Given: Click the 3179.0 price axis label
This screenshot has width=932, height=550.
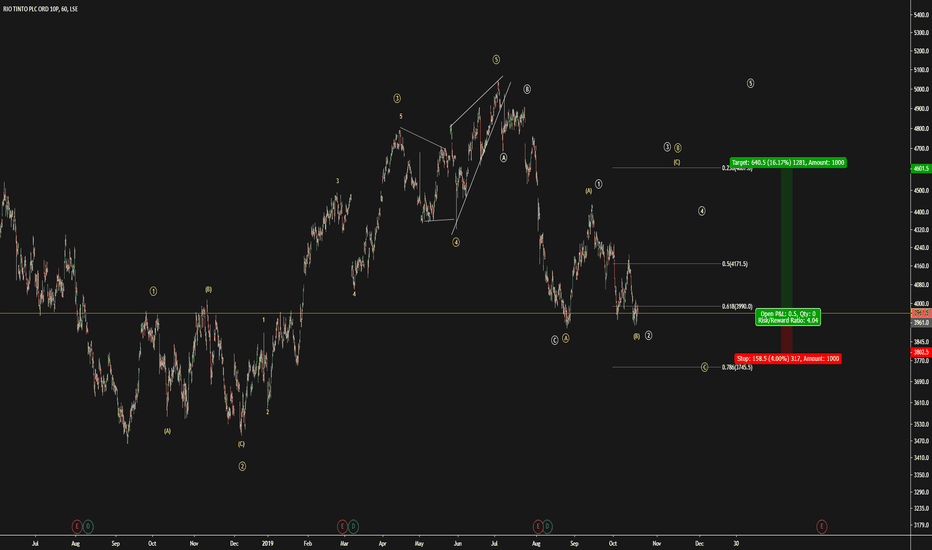Looking at the screenshot, I should point(921,525).
